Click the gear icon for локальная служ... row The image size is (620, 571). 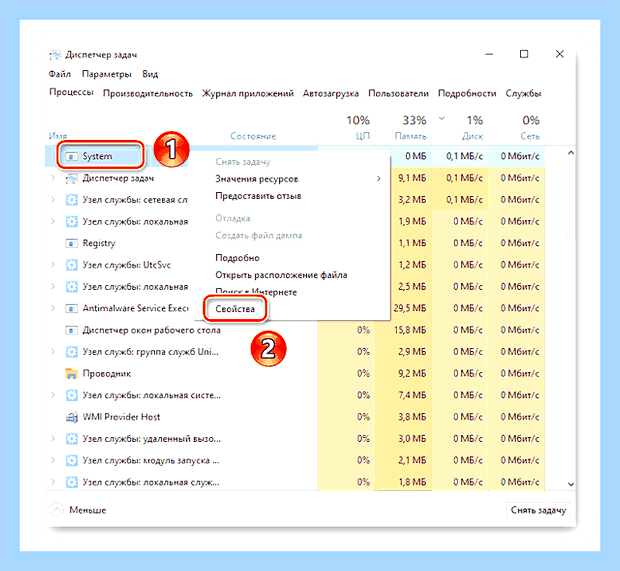[x=71, y=482]
